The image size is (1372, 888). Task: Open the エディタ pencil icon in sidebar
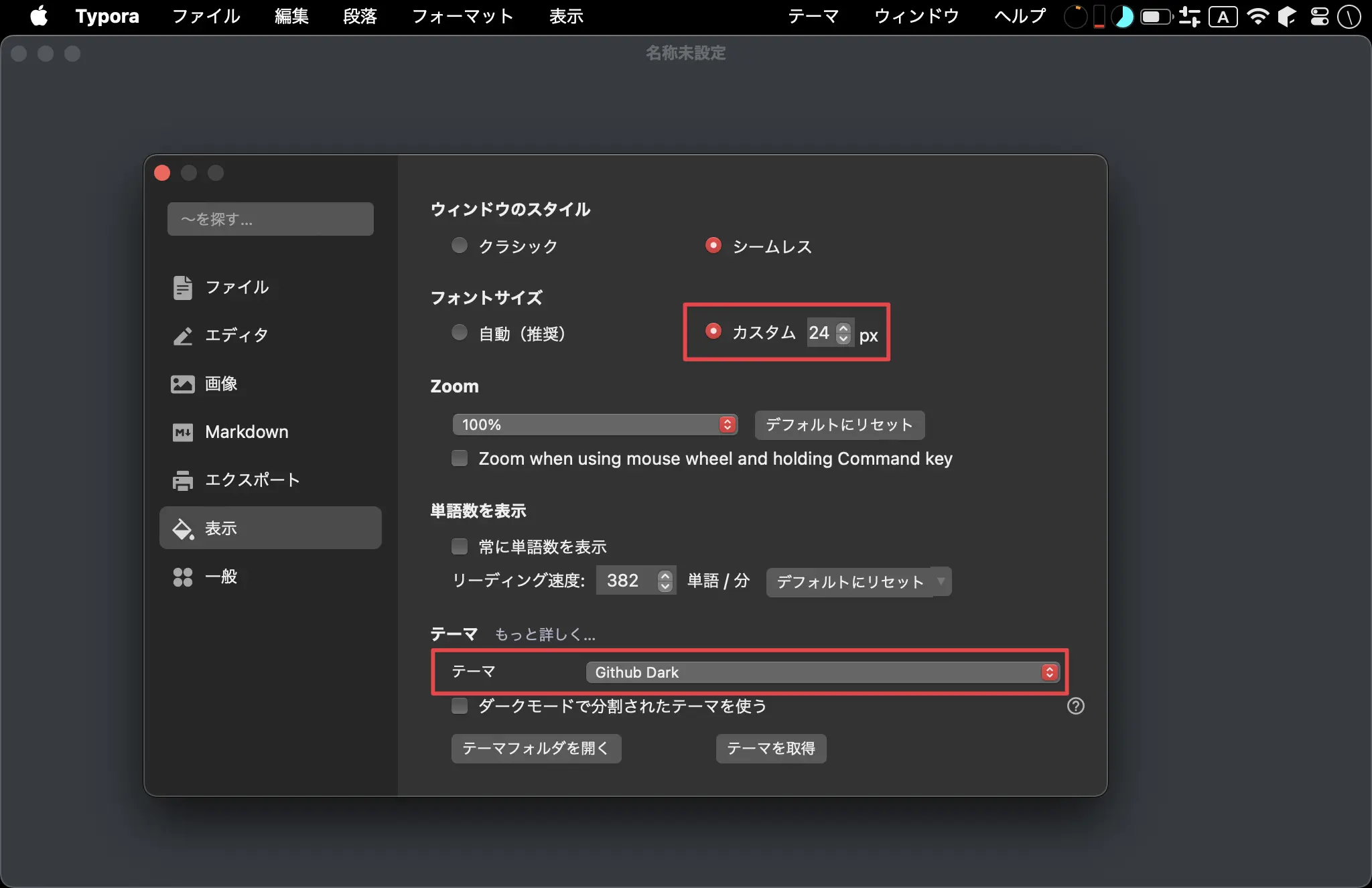(182, 336)
